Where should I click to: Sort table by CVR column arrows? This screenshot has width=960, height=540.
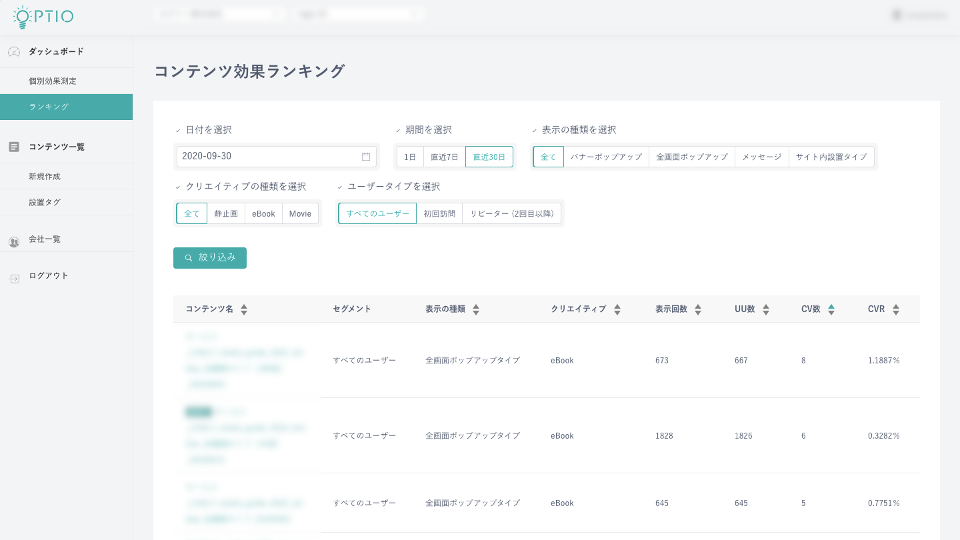[896, 310]
